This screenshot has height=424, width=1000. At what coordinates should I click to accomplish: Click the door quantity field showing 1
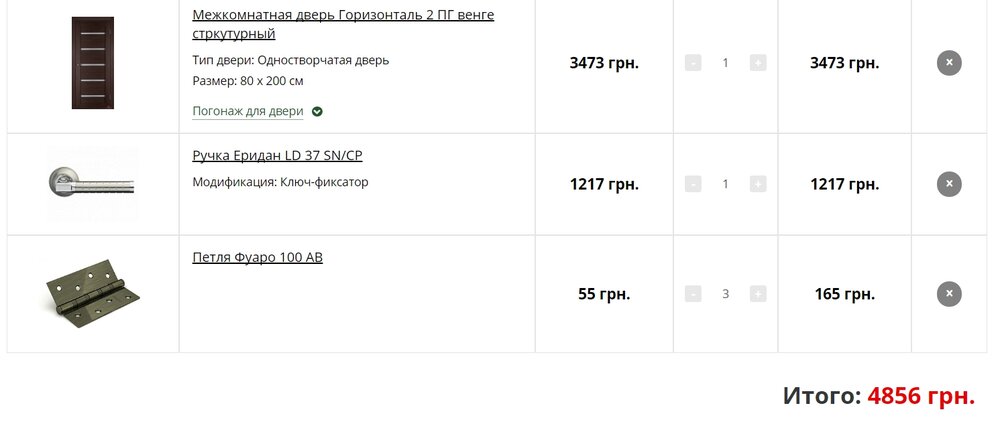(726, 63)
